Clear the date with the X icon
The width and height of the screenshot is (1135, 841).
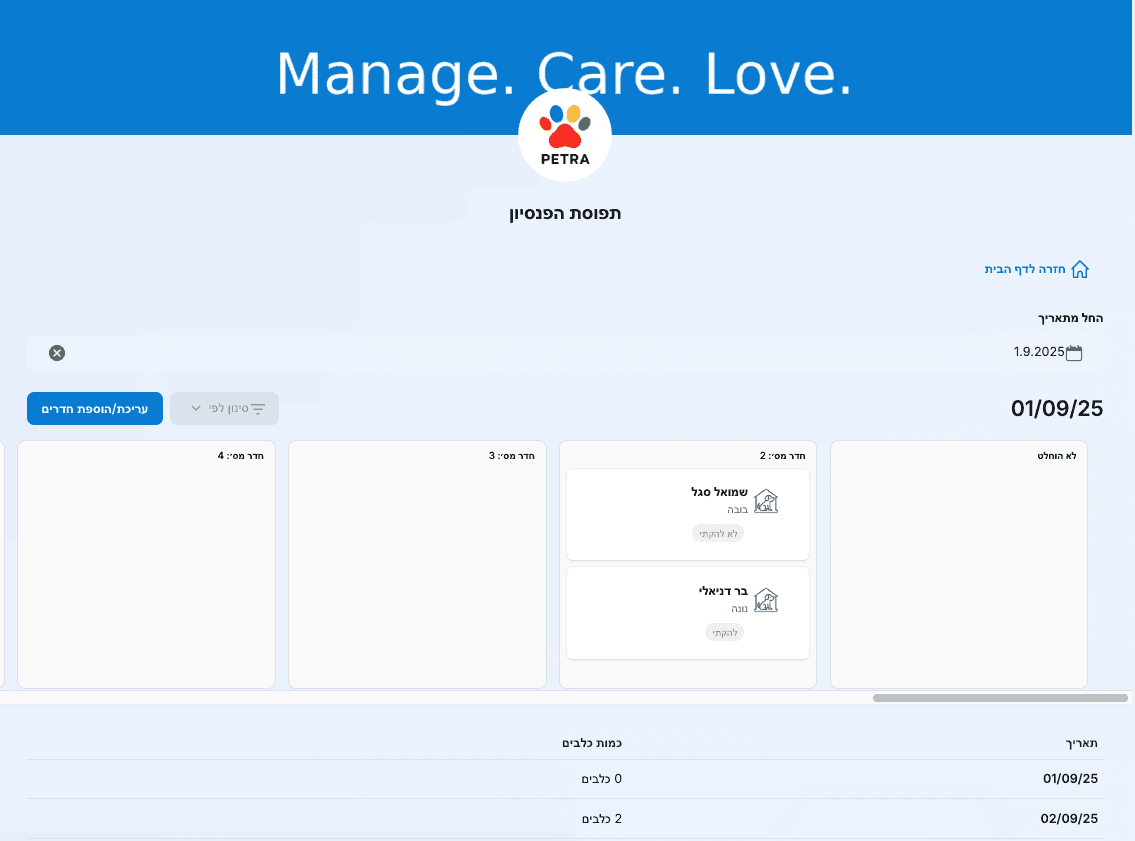point(57,353)
